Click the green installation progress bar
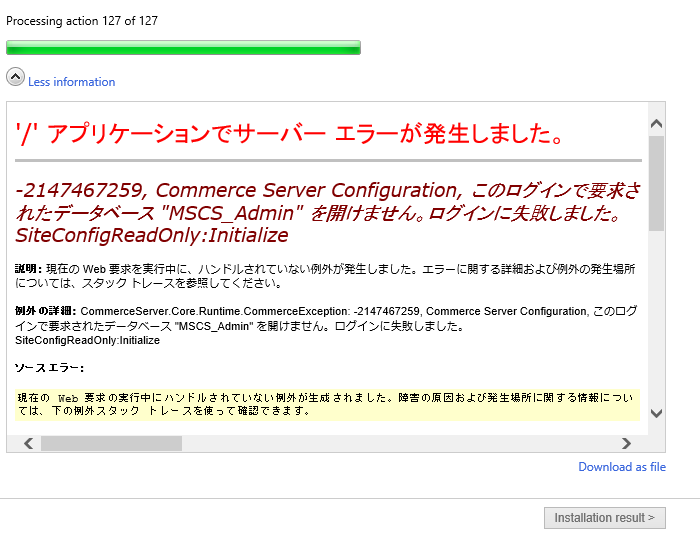This screenshot has height=548, width=700. point(183,48)
